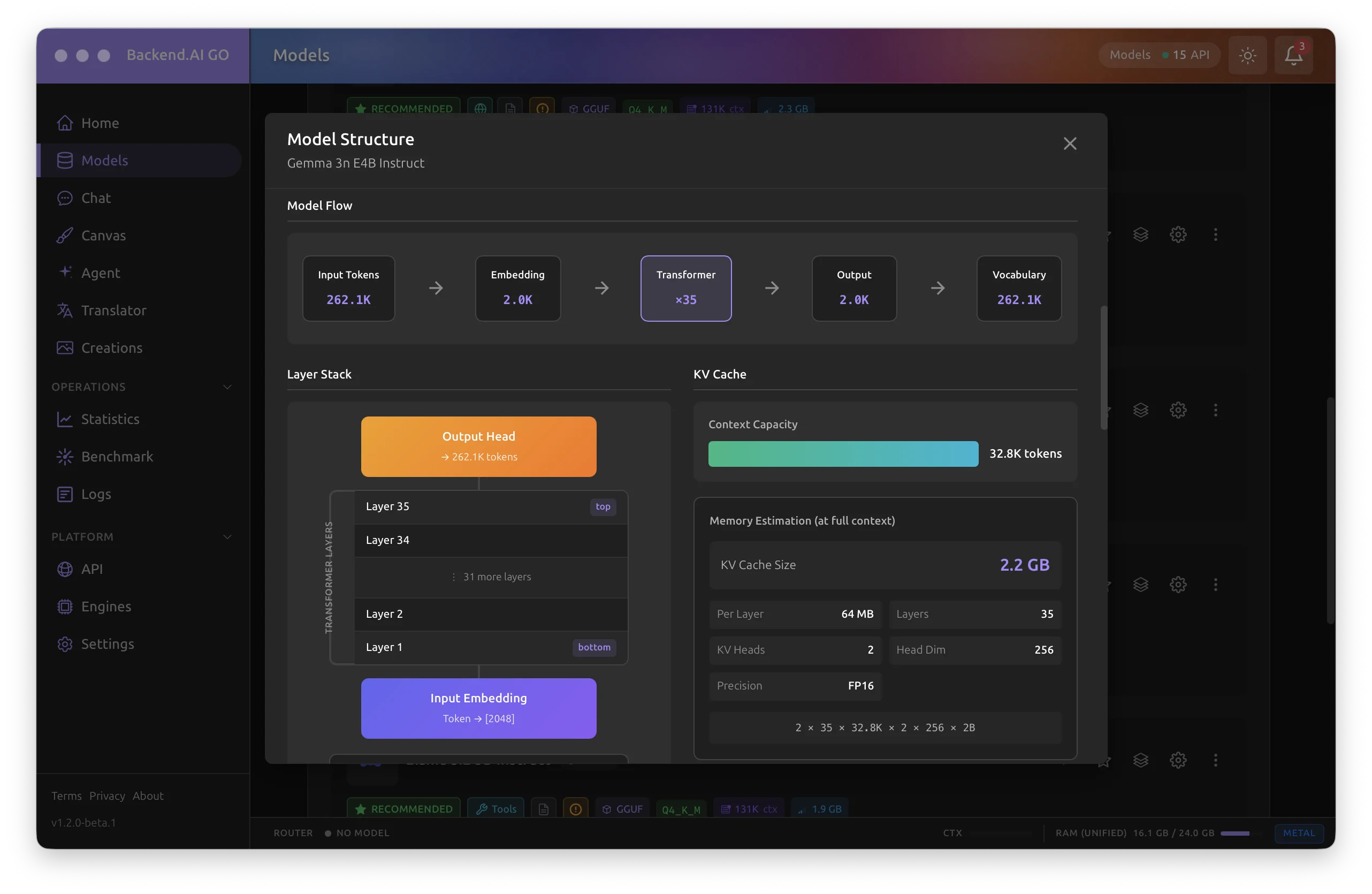
Task: Select the Canvas icon in the sidebar
Action: [65, 236]
